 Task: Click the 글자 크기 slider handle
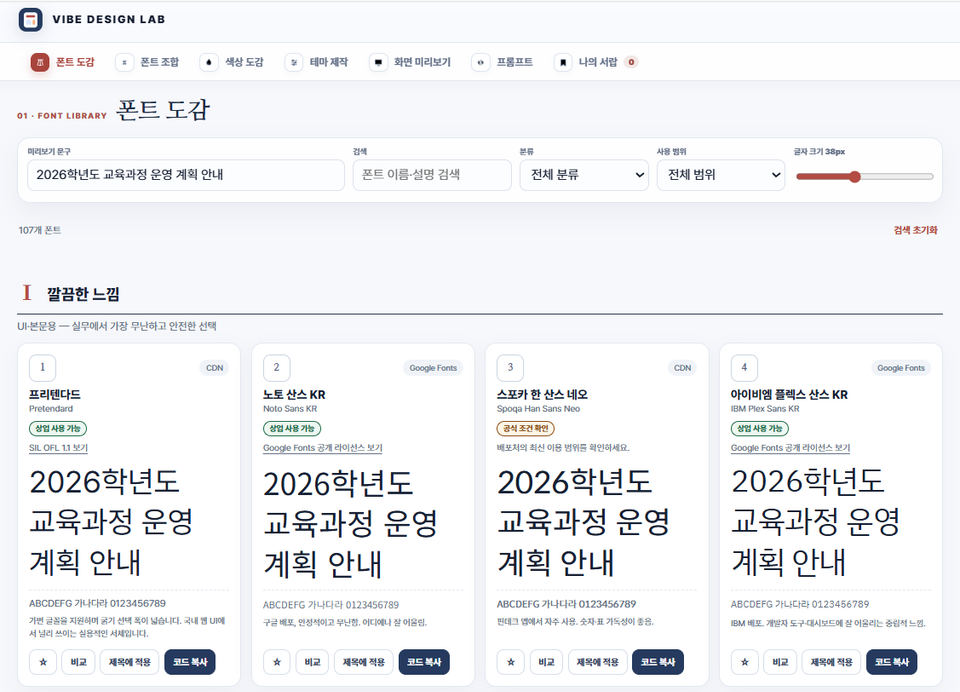tap(855, 176)
